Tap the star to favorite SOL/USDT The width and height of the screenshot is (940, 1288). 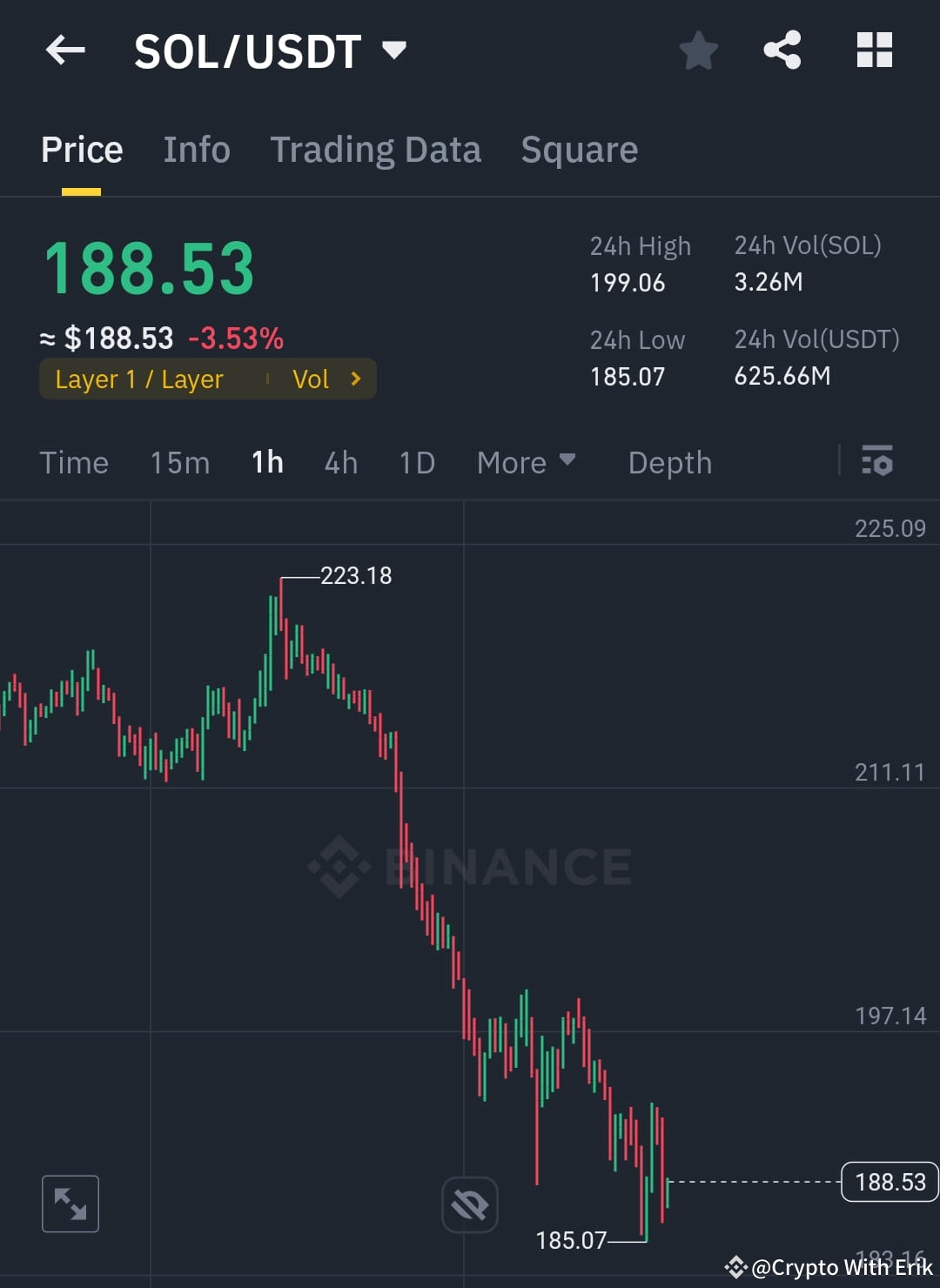click(x=698, y=50)
